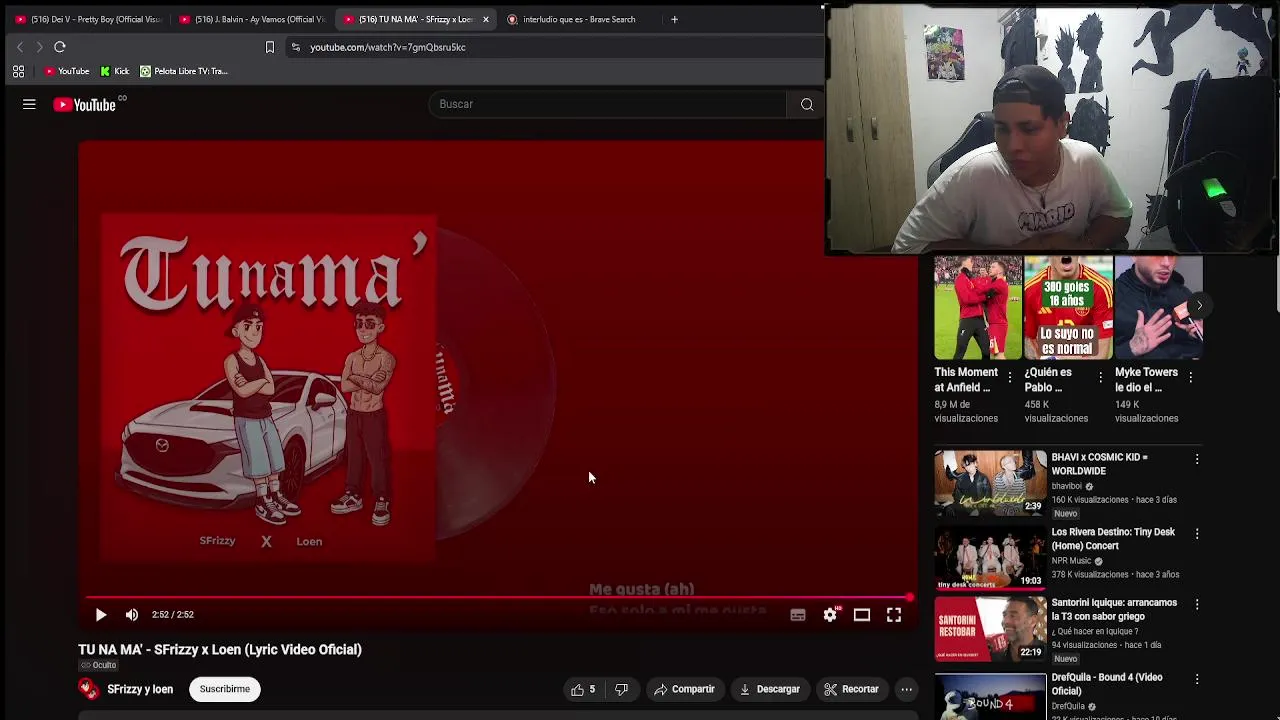The image size is (1280, 720).
Task: Switch to the Dei V - Pretty Boy tab
Action: pos(87,19)
